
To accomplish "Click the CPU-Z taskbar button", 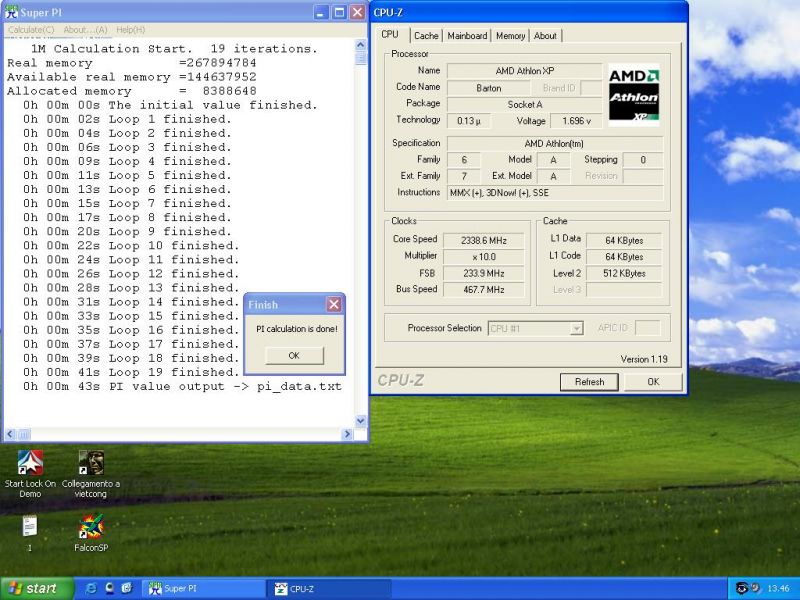I will [x=329, y=589].
